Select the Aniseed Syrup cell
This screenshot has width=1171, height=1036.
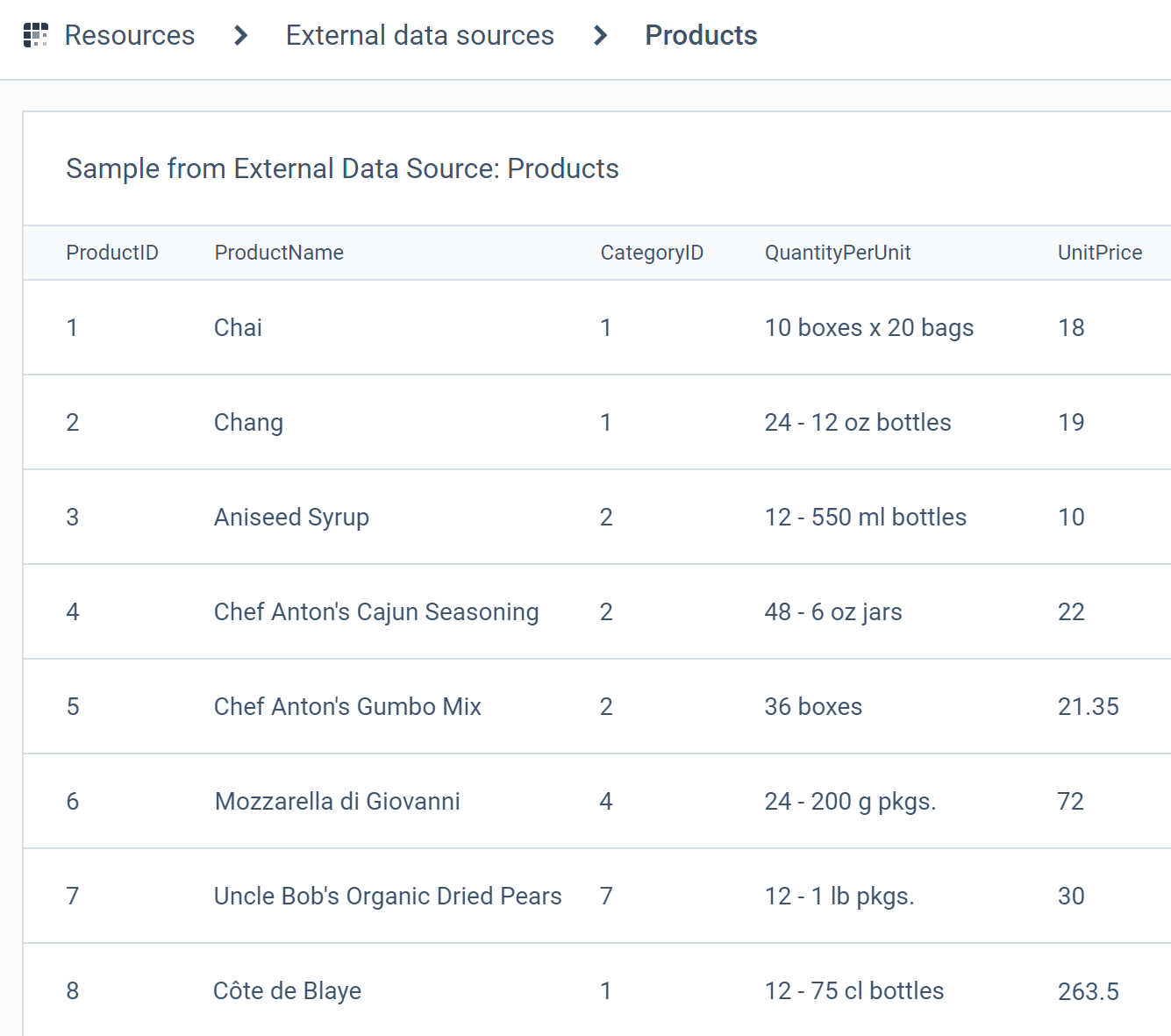[291, 518]
